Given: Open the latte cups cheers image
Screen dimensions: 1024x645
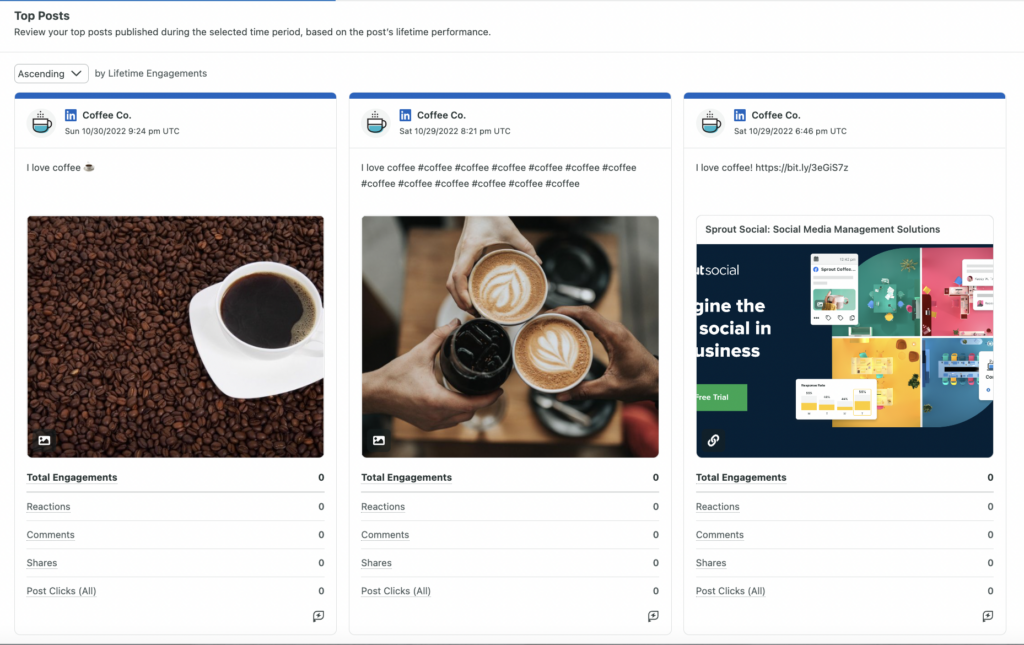Looking at the screenshot, I should click(x=510, y=336).
